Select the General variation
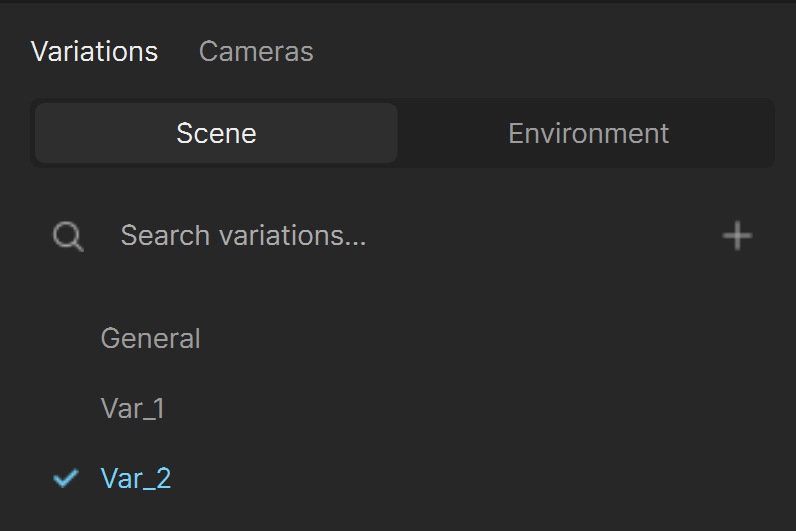The image size is (796, 531). pyautogui.click(x=150, y=339)
